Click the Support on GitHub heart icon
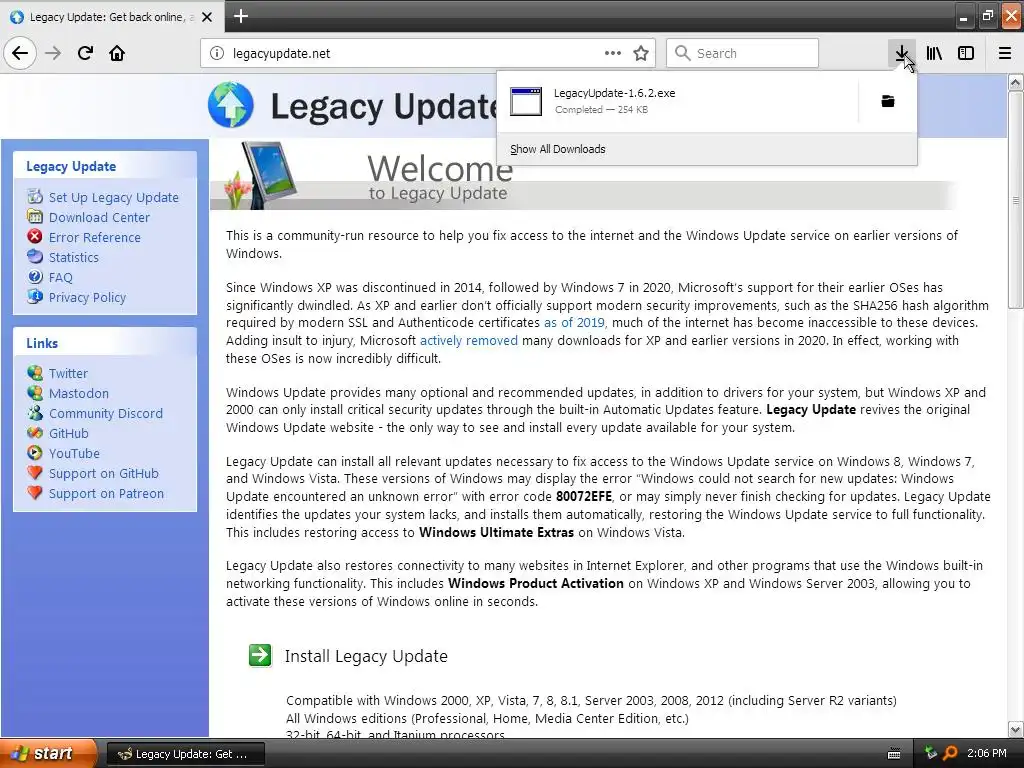The height and width of the screenshot is (768, 1024). tap(35, 472)
